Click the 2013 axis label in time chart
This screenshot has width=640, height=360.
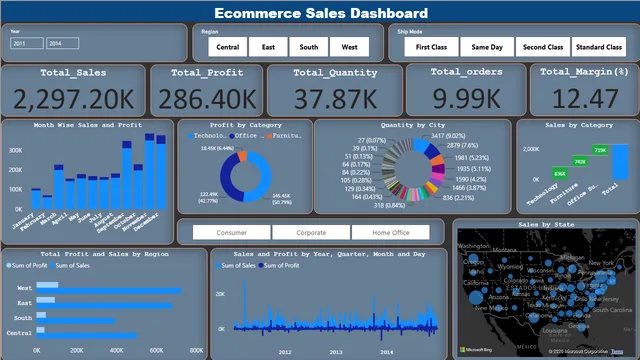click(336, 352)
